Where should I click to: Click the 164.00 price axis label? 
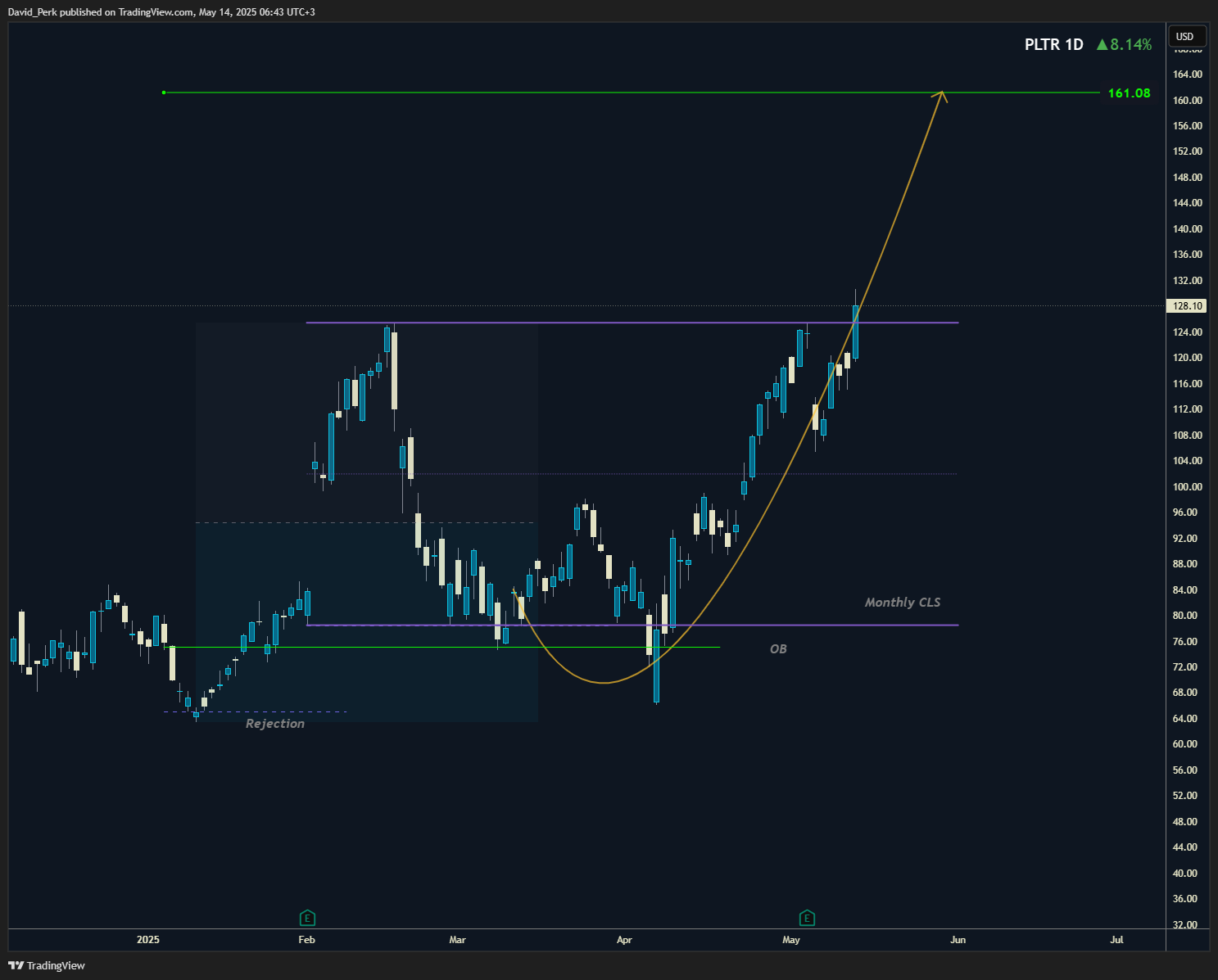1187,75
